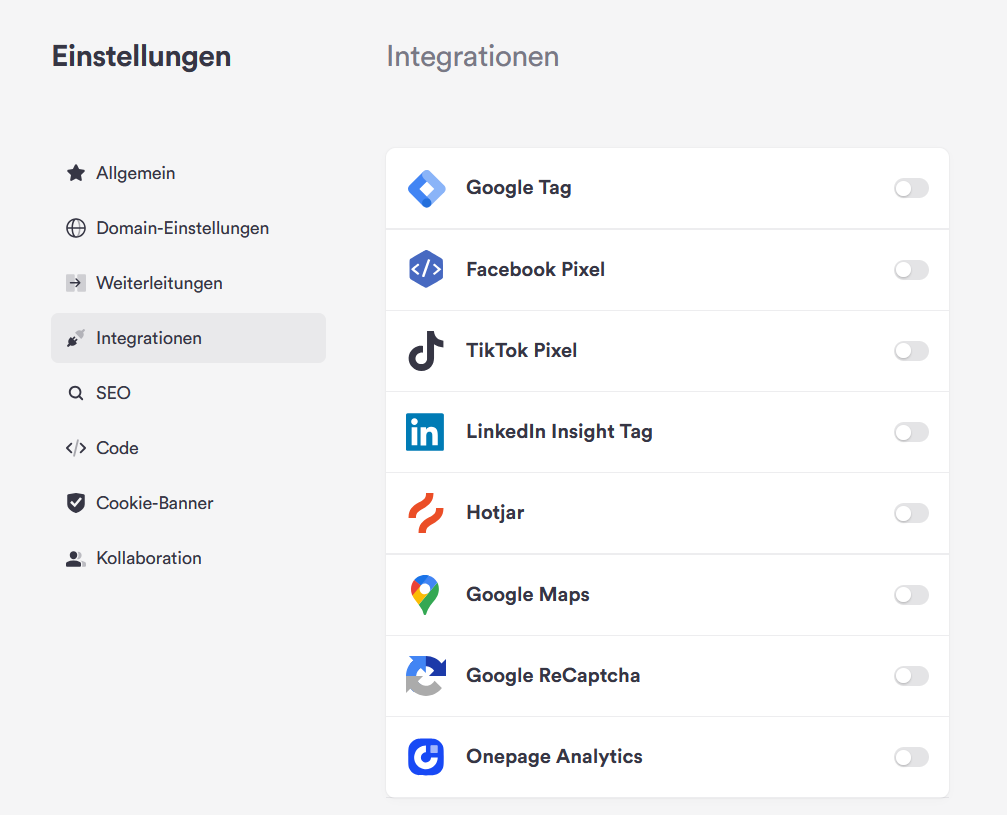Click the LinkedIn Insight Tag label

pos(559,432)
